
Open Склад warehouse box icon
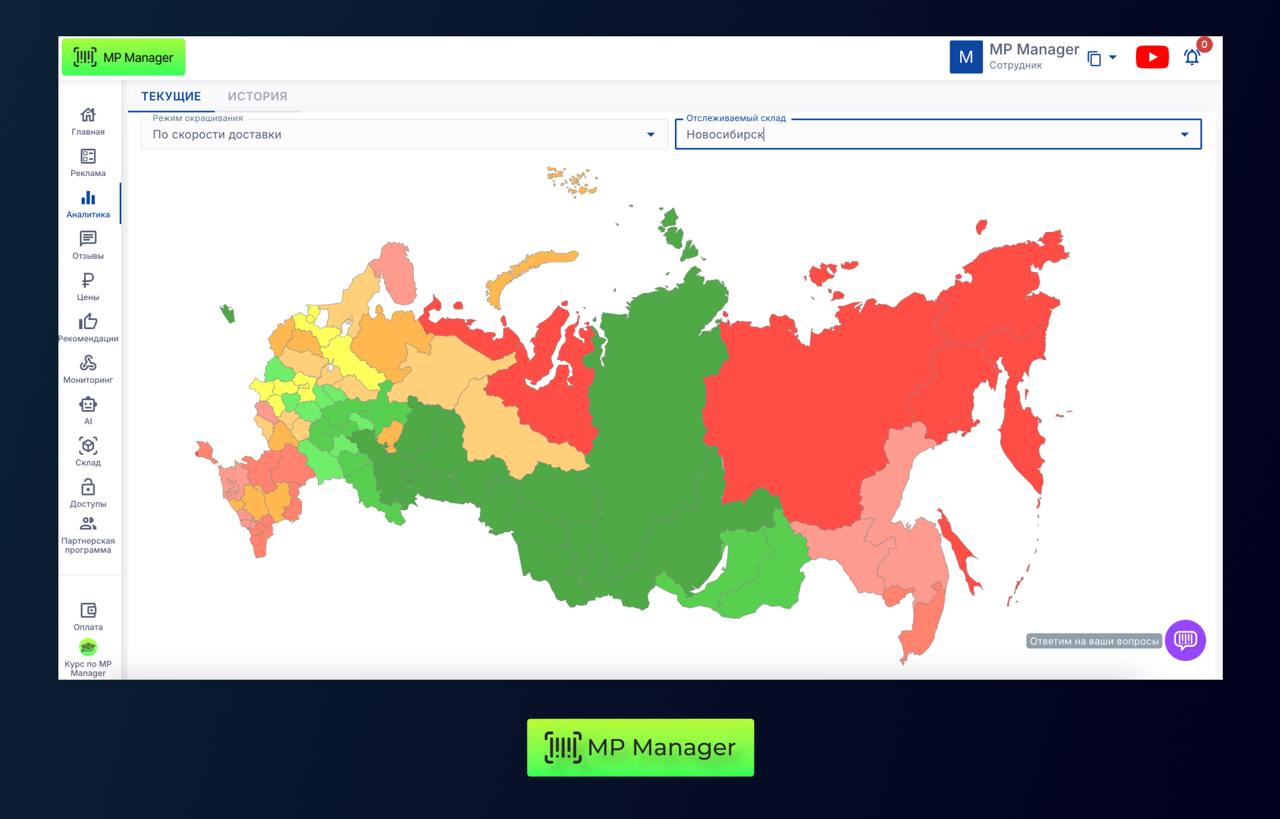tap(88, 446)
